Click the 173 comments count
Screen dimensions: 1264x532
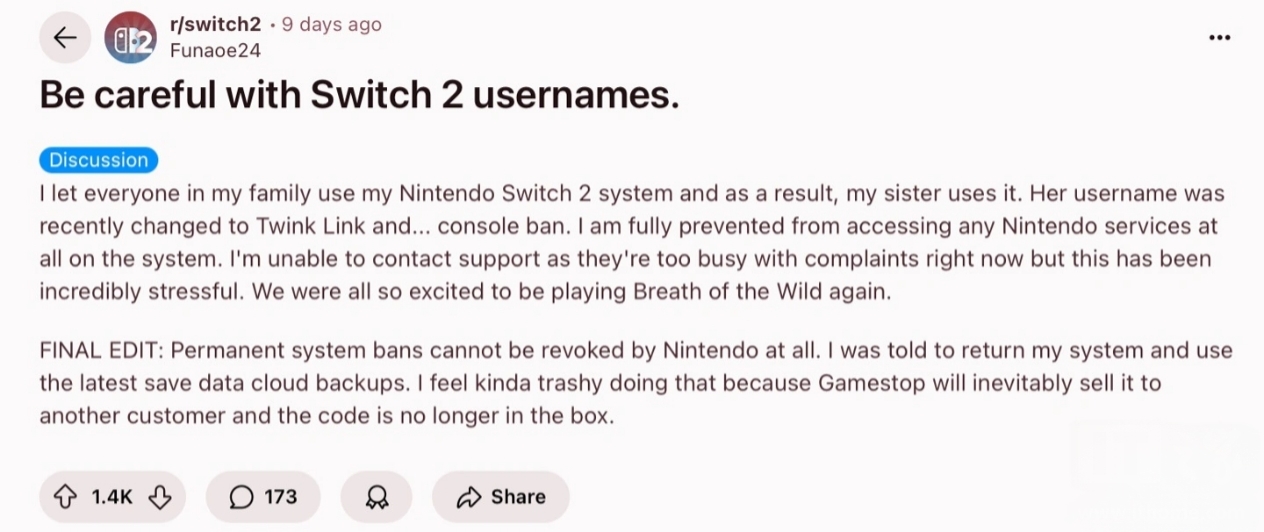click(x=280, y=497)
